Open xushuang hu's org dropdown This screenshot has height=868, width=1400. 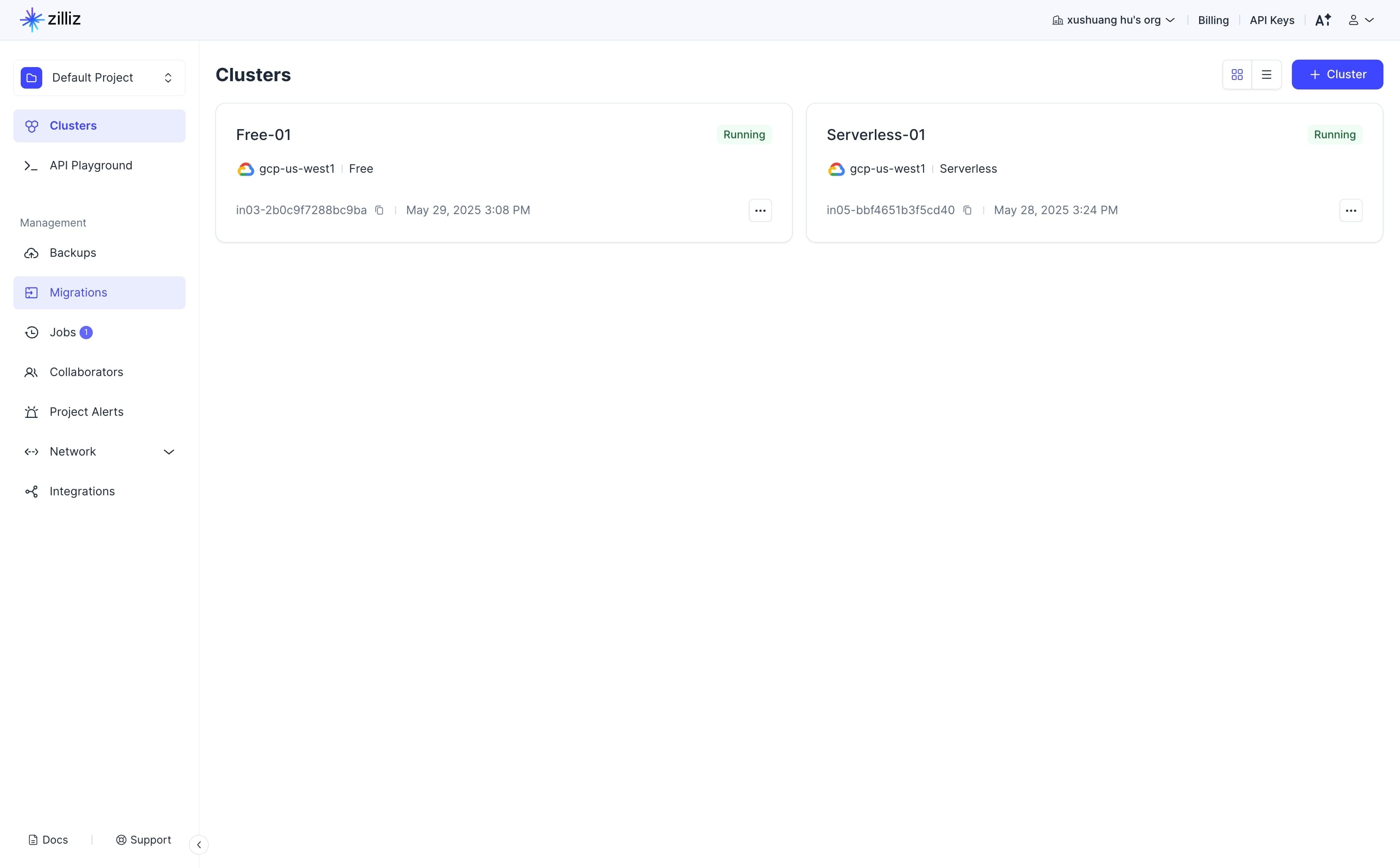pos(1113,20)
